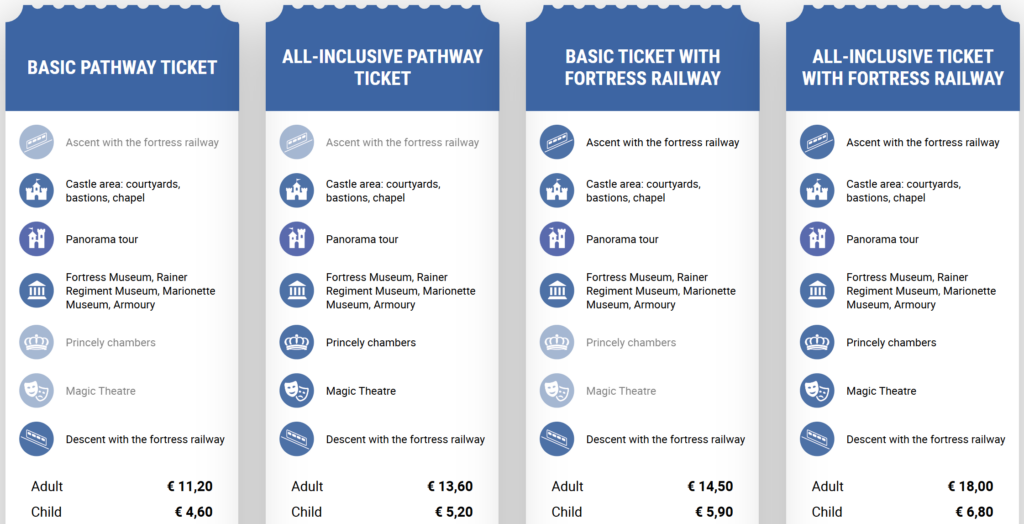Viewport: 1024px width, 524px height.
Task: Click the greyed railway ascent icon in Basic Pathway
Action: pos(37,142)
